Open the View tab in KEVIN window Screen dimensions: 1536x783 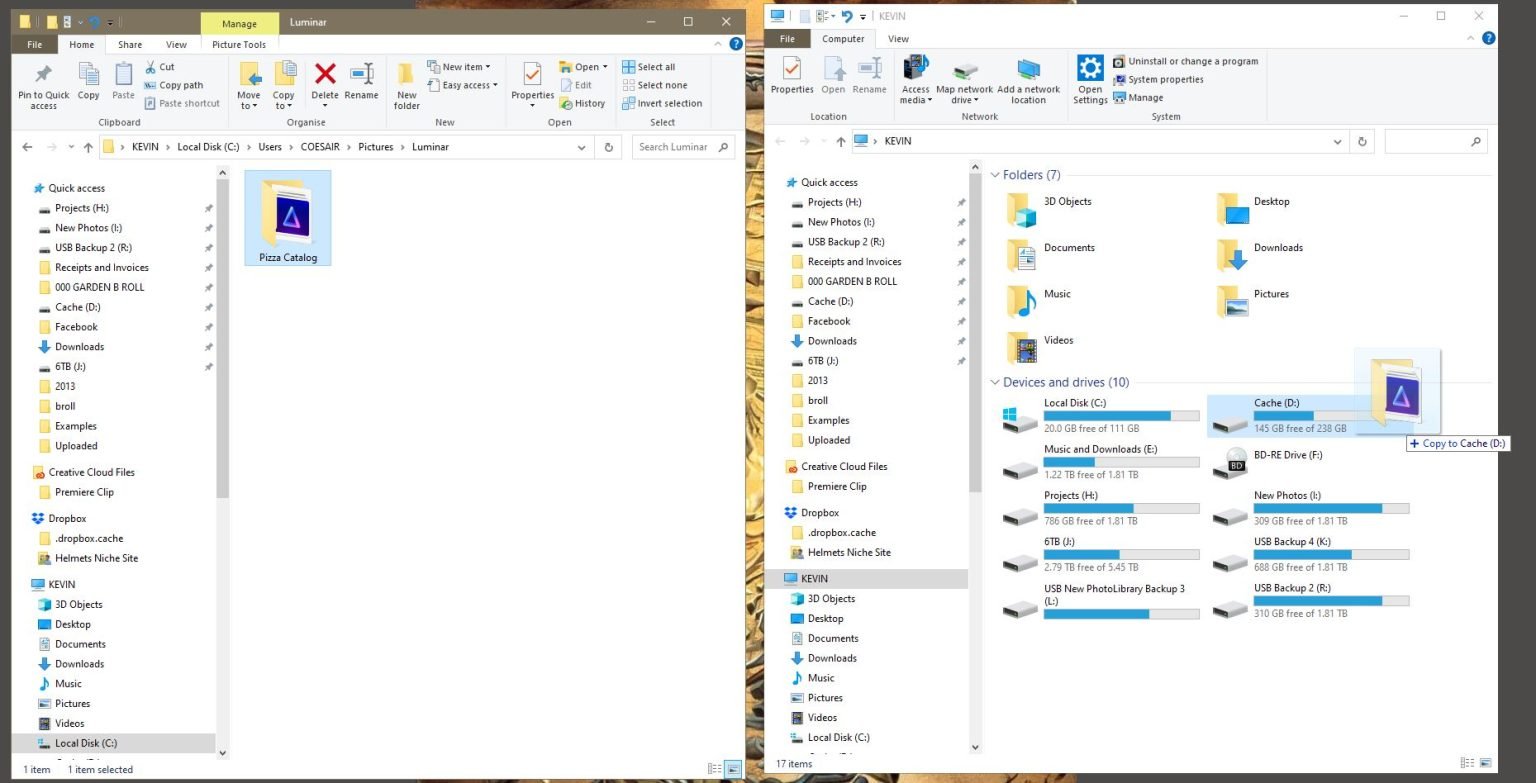pyautogui.click(x=898, y=39)
